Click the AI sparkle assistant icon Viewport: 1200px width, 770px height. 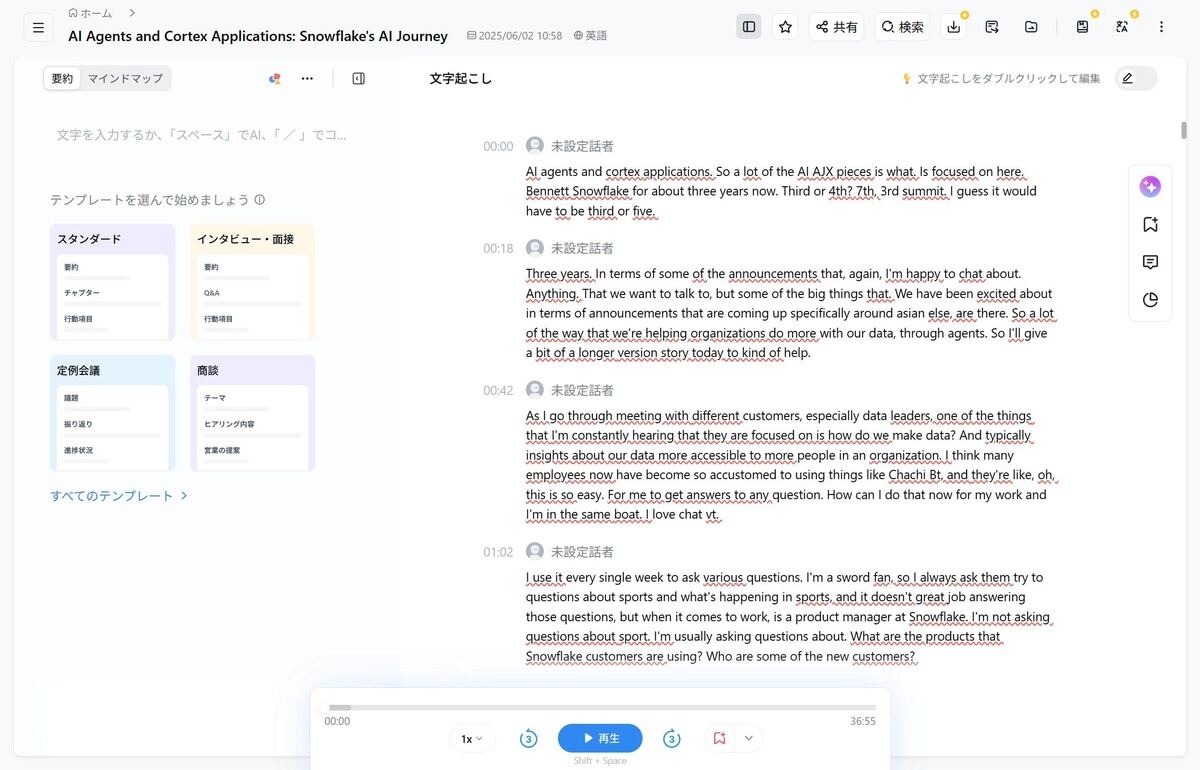point(1150,187)
